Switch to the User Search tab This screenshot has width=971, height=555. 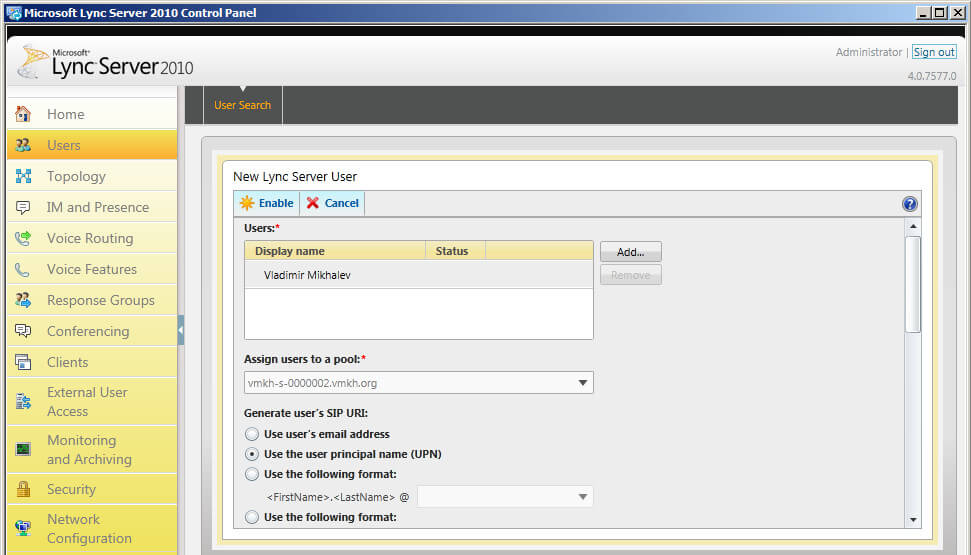[x=243, y=105]
